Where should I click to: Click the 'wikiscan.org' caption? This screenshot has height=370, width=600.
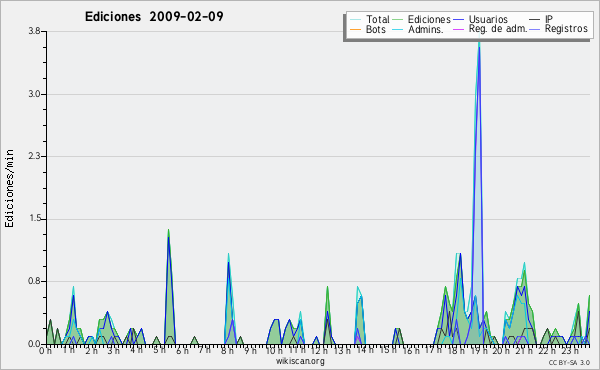click(x=300, y=361)
